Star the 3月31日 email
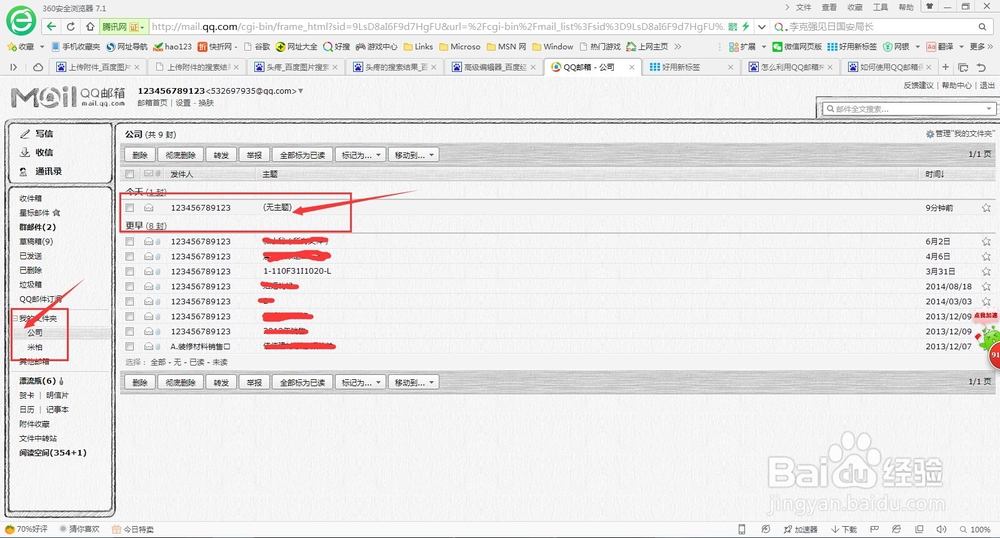Screen dimensions: 1000x538 (x=986, y=272)
